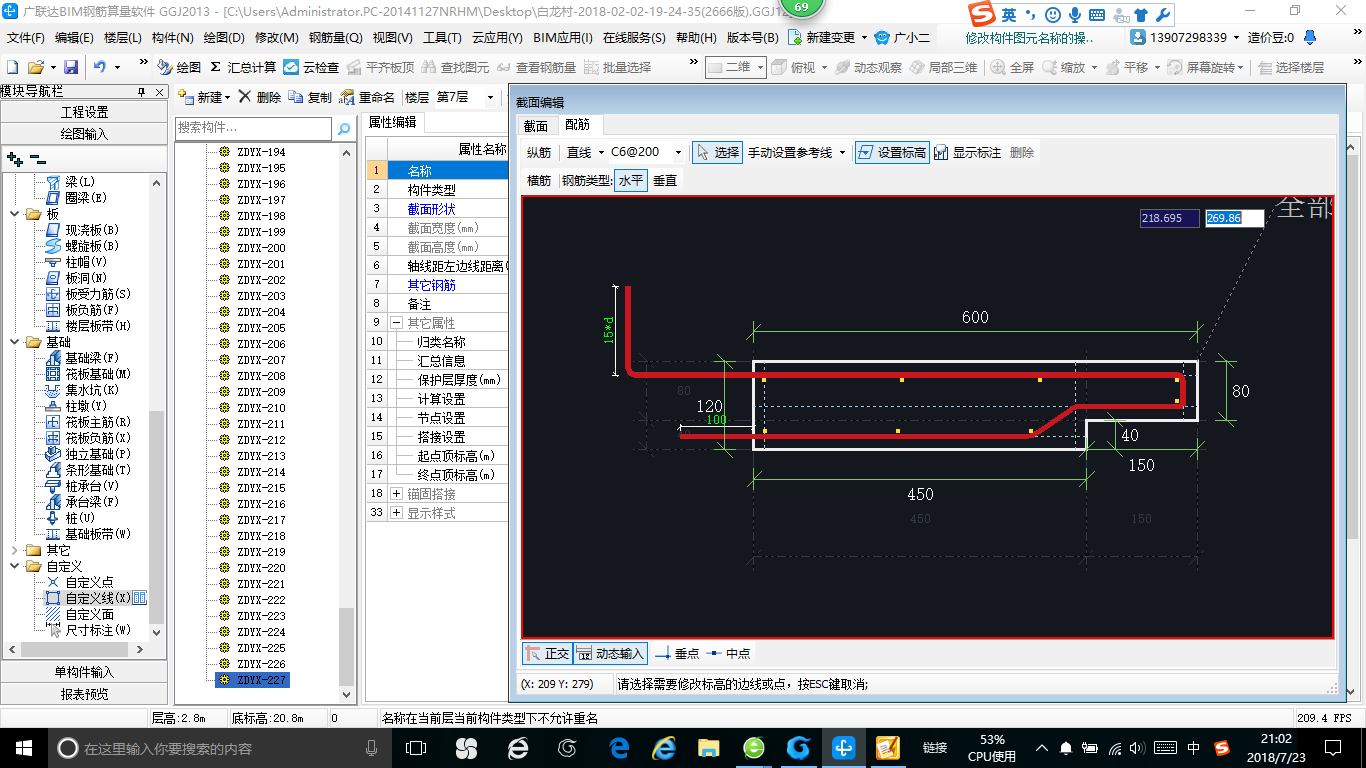The height and width of the screenshot is (768, 1366).
Task: Select ZDYX-210 in component list
Action: (x=261, y=408)
